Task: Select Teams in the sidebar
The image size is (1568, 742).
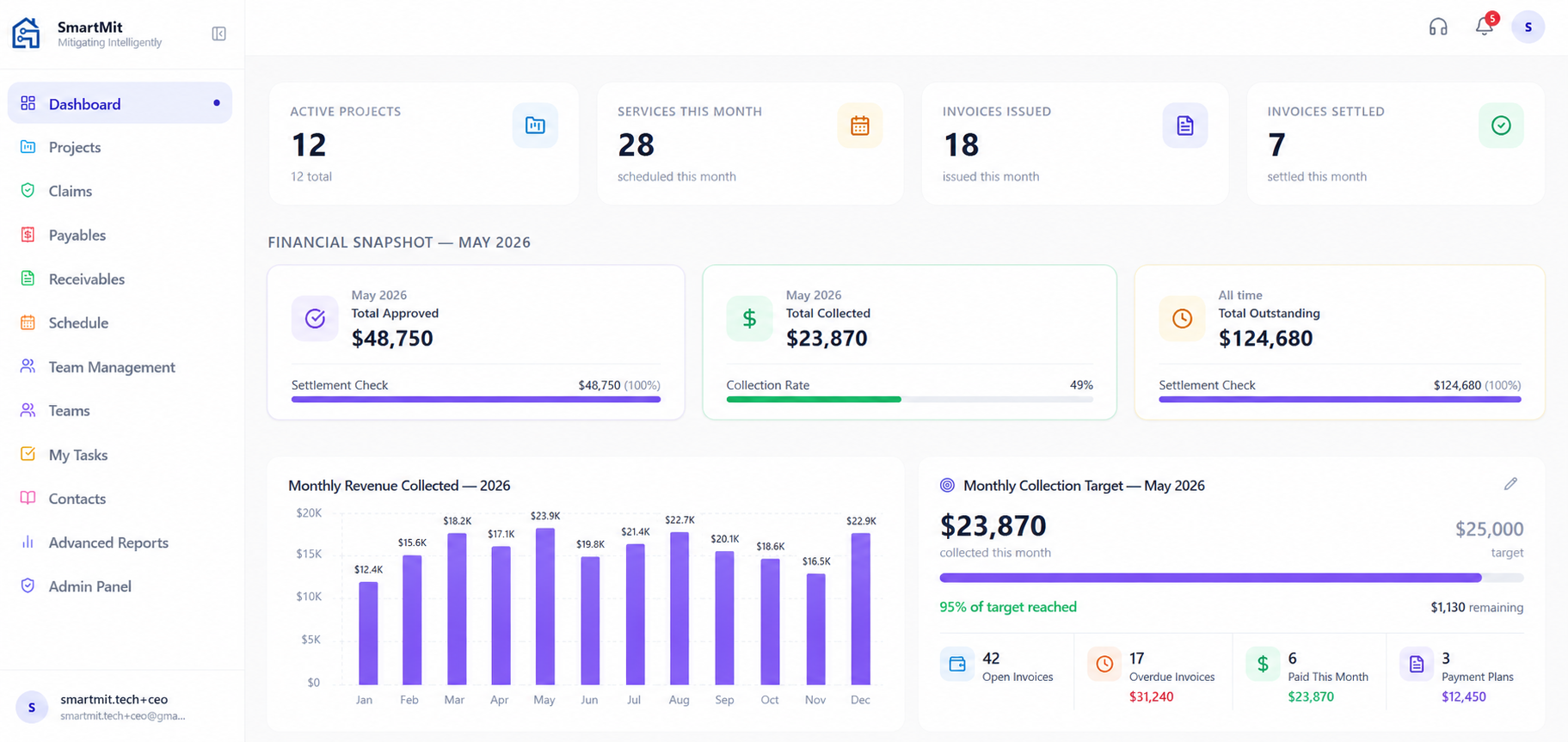Action: click(120, 410)
